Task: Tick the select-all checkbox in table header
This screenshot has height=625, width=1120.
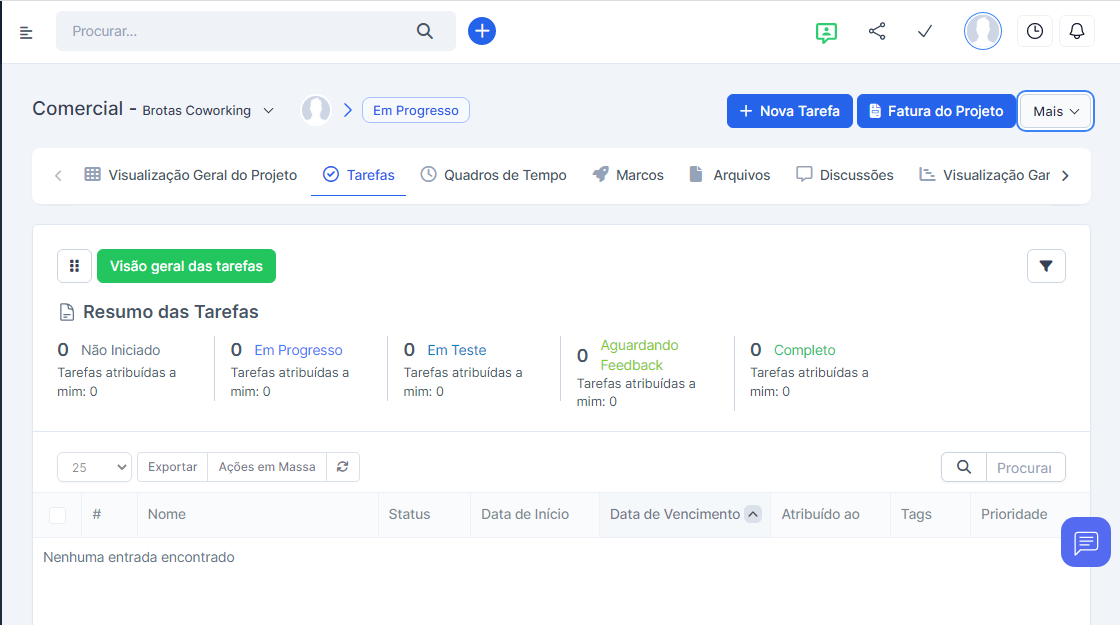Action: pos(58,515)
